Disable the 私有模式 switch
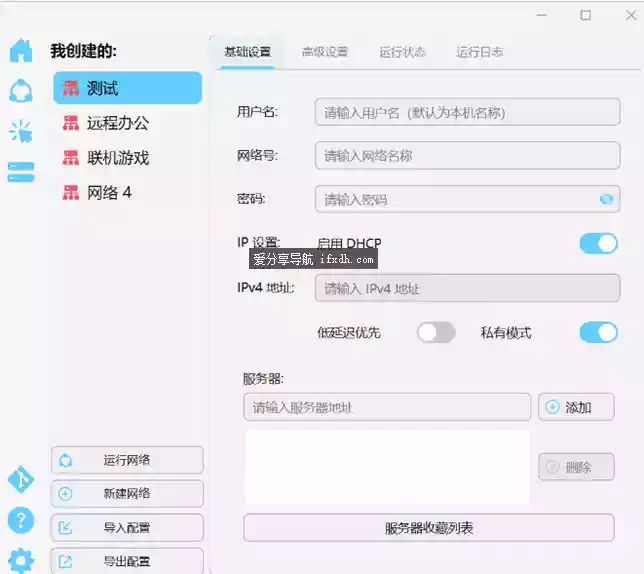This screenshot has height=574, width=644. (598, 332)
